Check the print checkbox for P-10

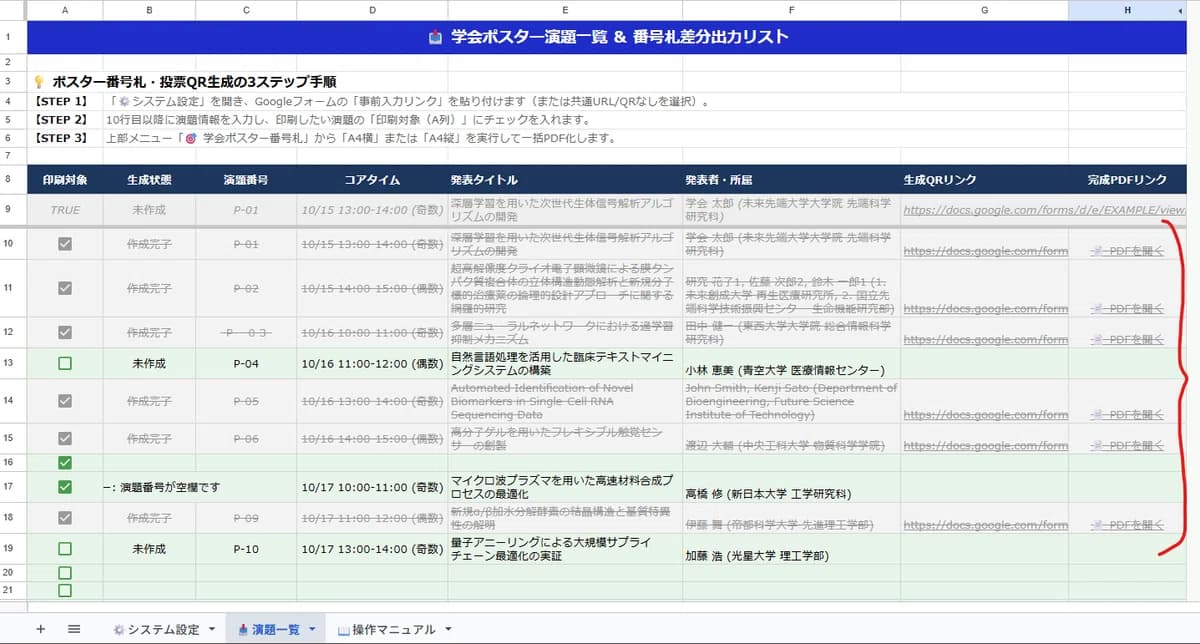[x=65, y=549]
